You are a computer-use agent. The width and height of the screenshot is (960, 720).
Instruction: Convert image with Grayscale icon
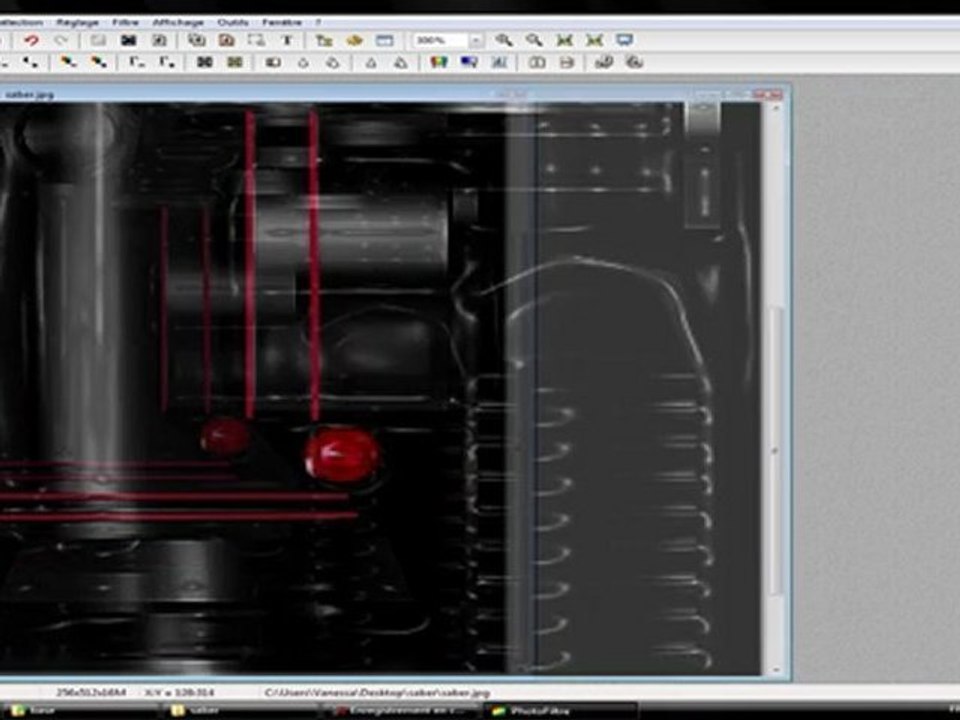pos(204,62)
